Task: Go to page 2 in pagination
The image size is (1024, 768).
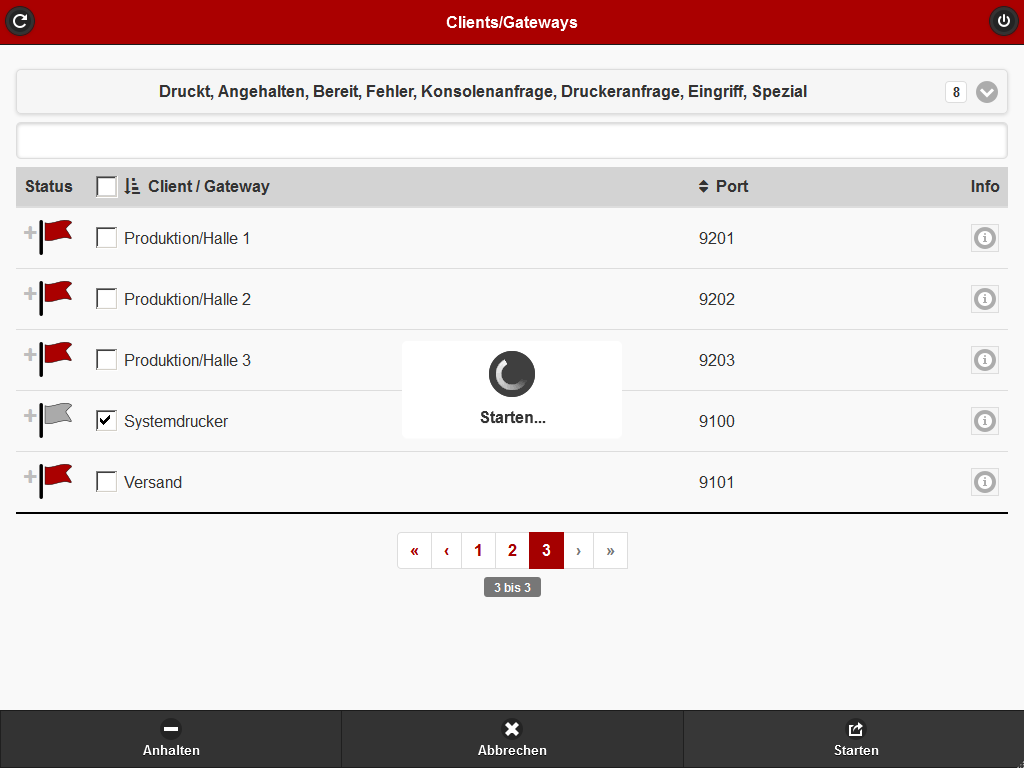Action: click(x=512, y=551)
